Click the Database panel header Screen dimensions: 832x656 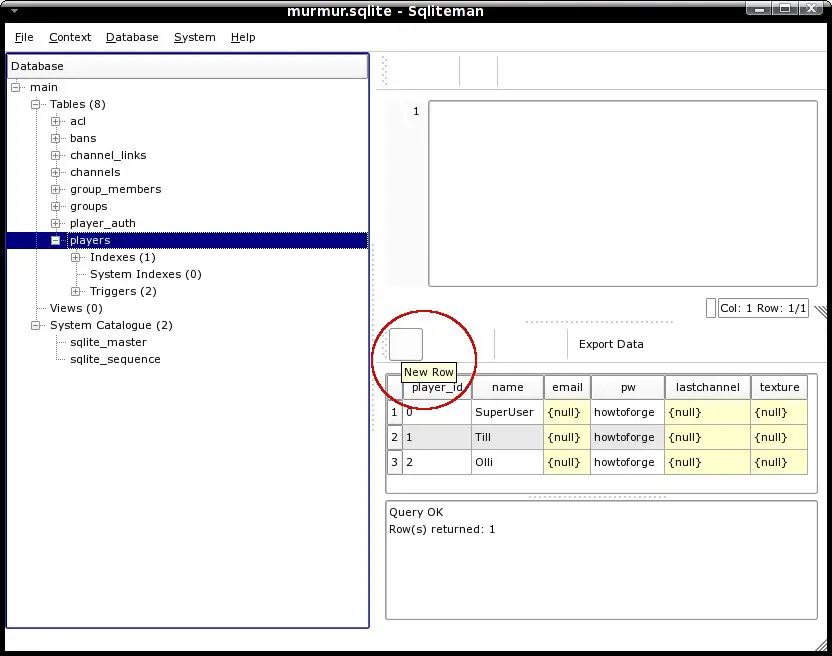(x=188, y=66)
